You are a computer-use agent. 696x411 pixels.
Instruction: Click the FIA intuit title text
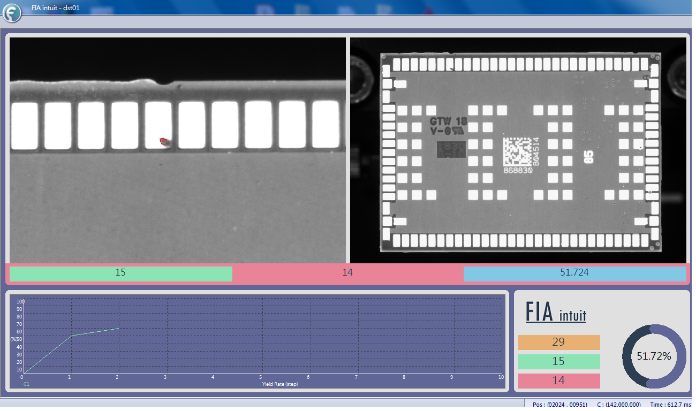tap(555, 314)
